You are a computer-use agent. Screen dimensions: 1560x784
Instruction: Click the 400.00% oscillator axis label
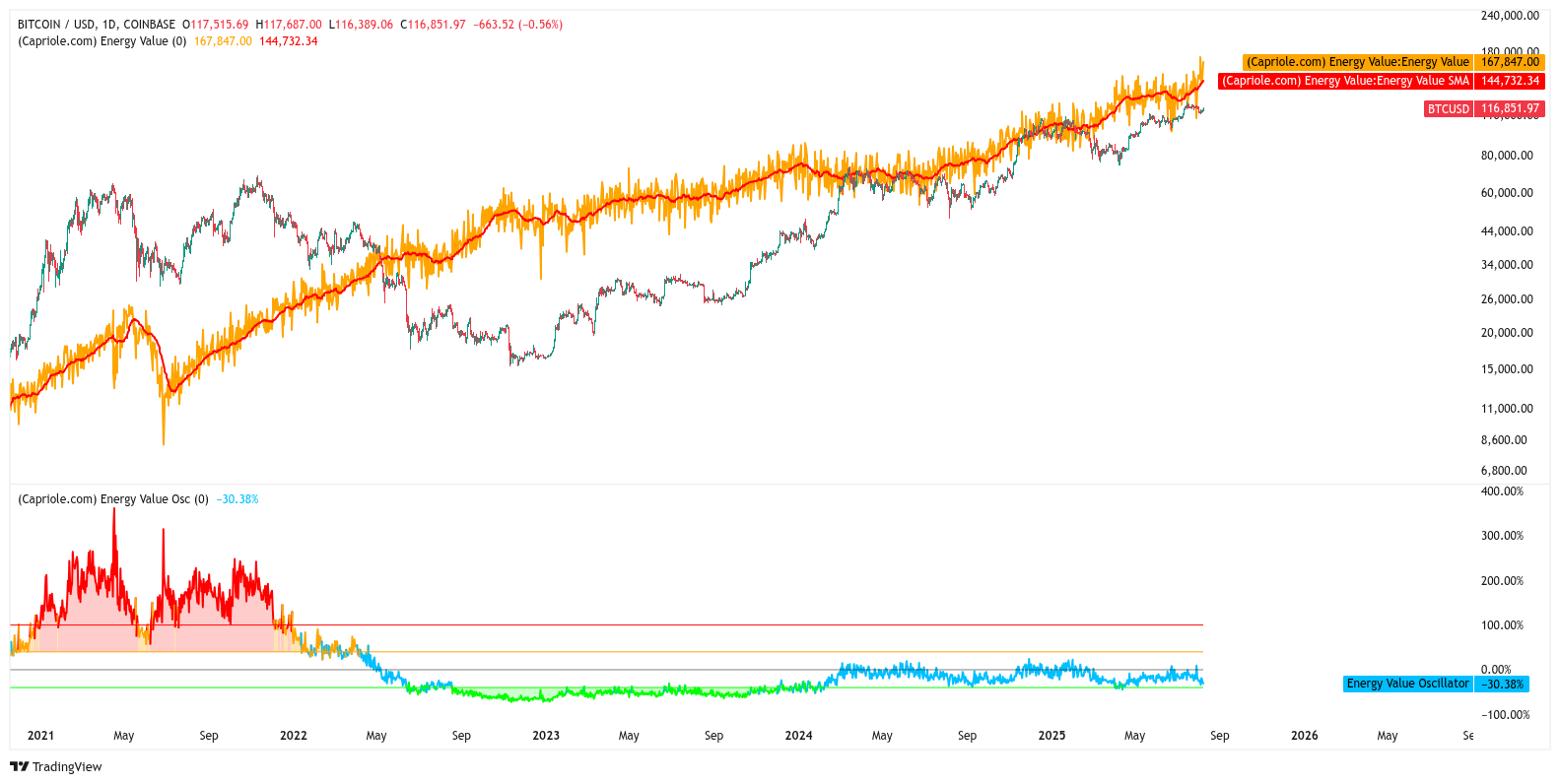1502,491
